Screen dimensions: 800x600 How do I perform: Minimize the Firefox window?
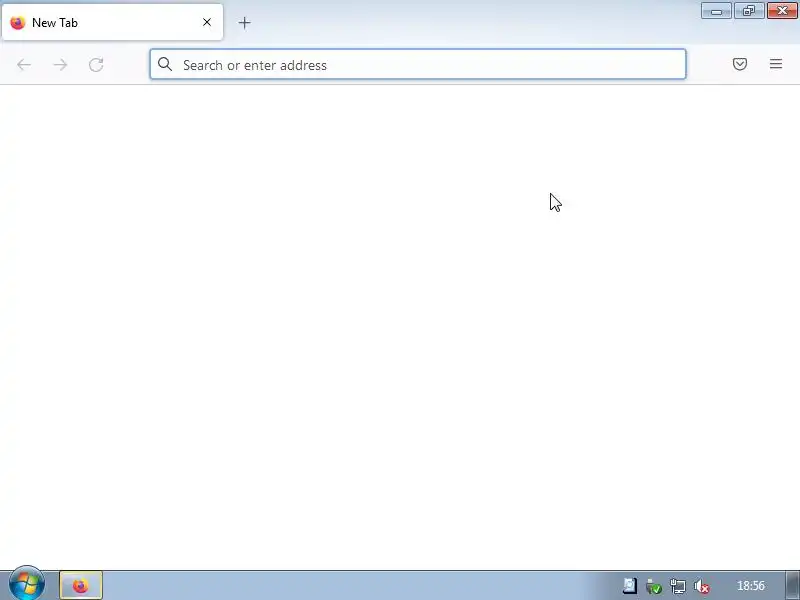[x=716, y=11]
